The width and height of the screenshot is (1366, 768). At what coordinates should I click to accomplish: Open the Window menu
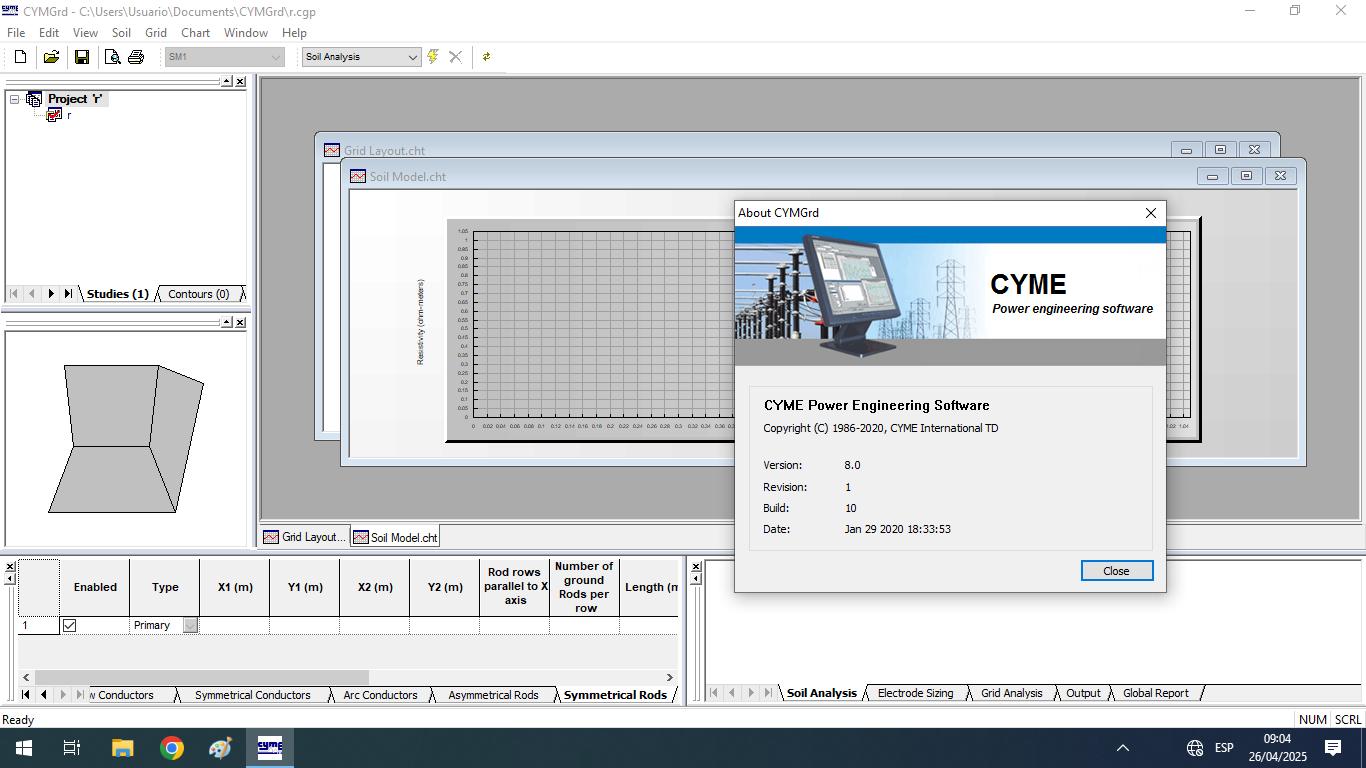245,33
